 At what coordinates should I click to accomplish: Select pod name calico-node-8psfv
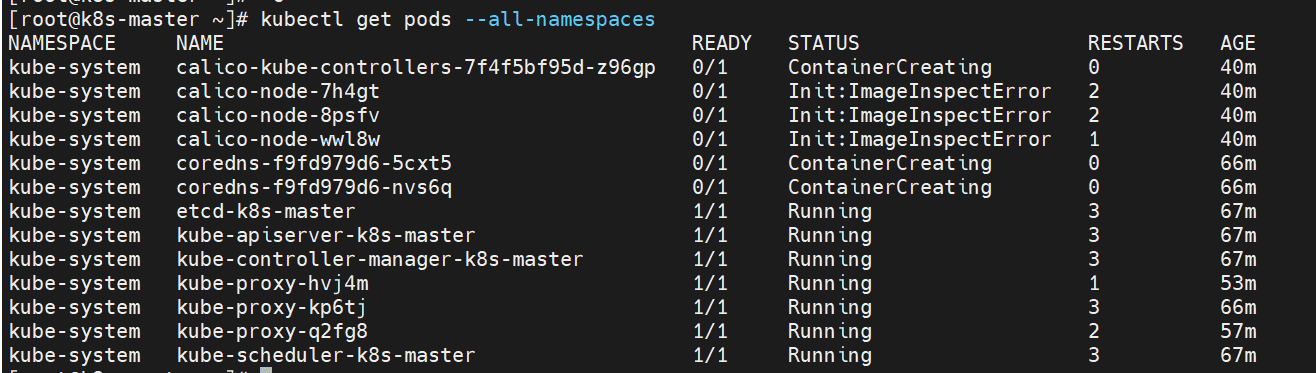pyautogui.click(x=278, y=115)
